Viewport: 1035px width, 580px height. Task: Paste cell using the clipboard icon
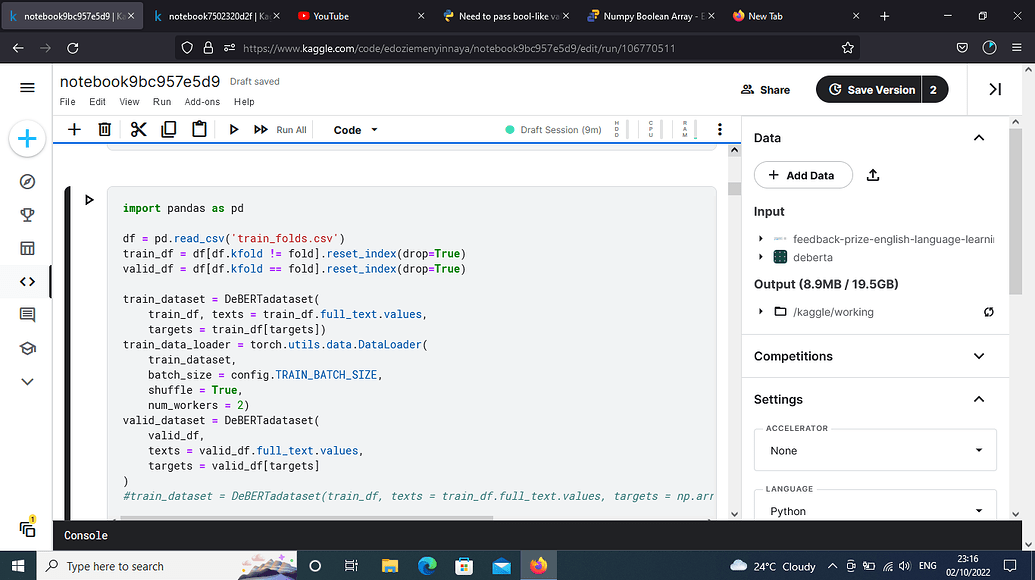199,129
